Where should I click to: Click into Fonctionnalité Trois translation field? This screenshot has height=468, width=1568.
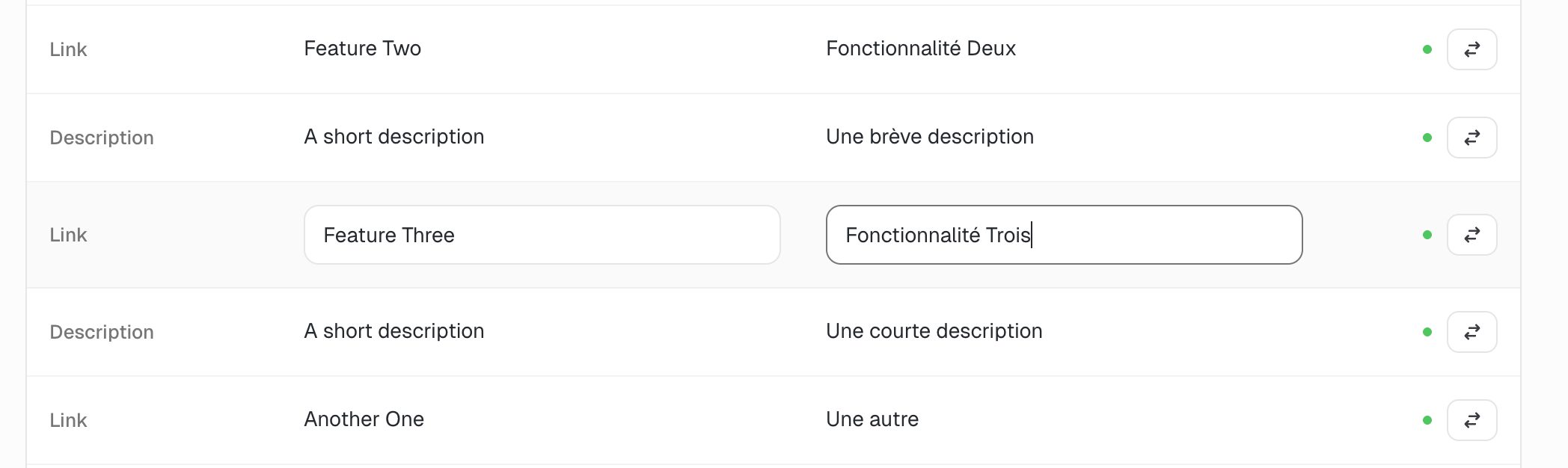pyautogui.click(x=1063, y=235)
